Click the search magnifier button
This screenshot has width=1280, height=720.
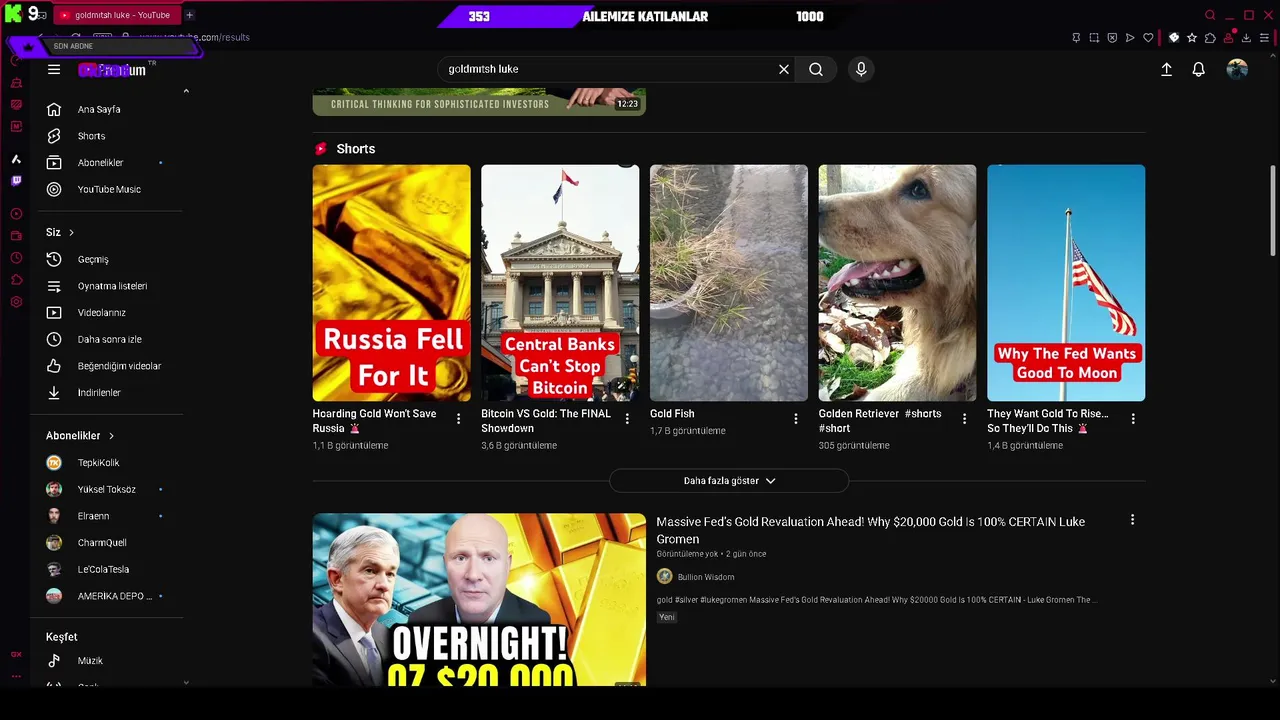click(x=816, y=69)
